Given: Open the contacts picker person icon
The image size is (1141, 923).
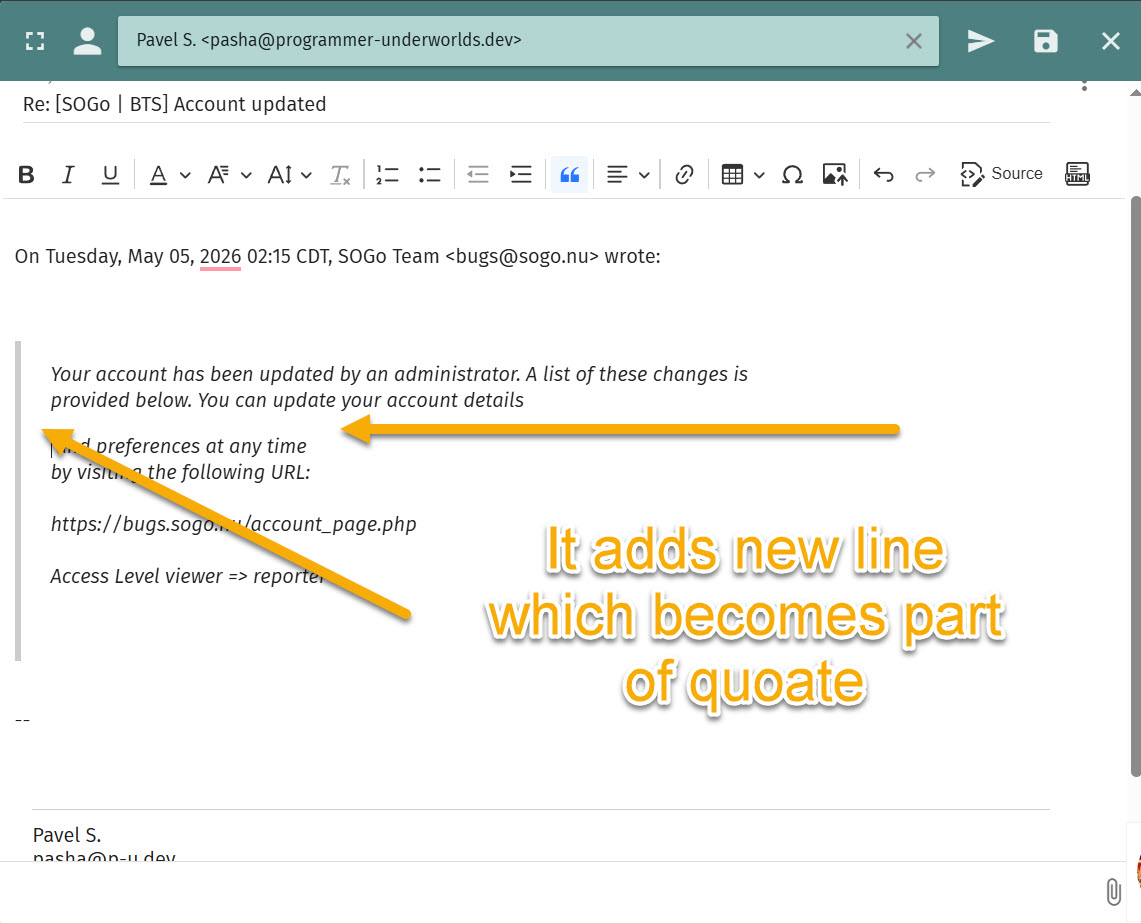Looking at the screenshot, I should pos(87,41).
